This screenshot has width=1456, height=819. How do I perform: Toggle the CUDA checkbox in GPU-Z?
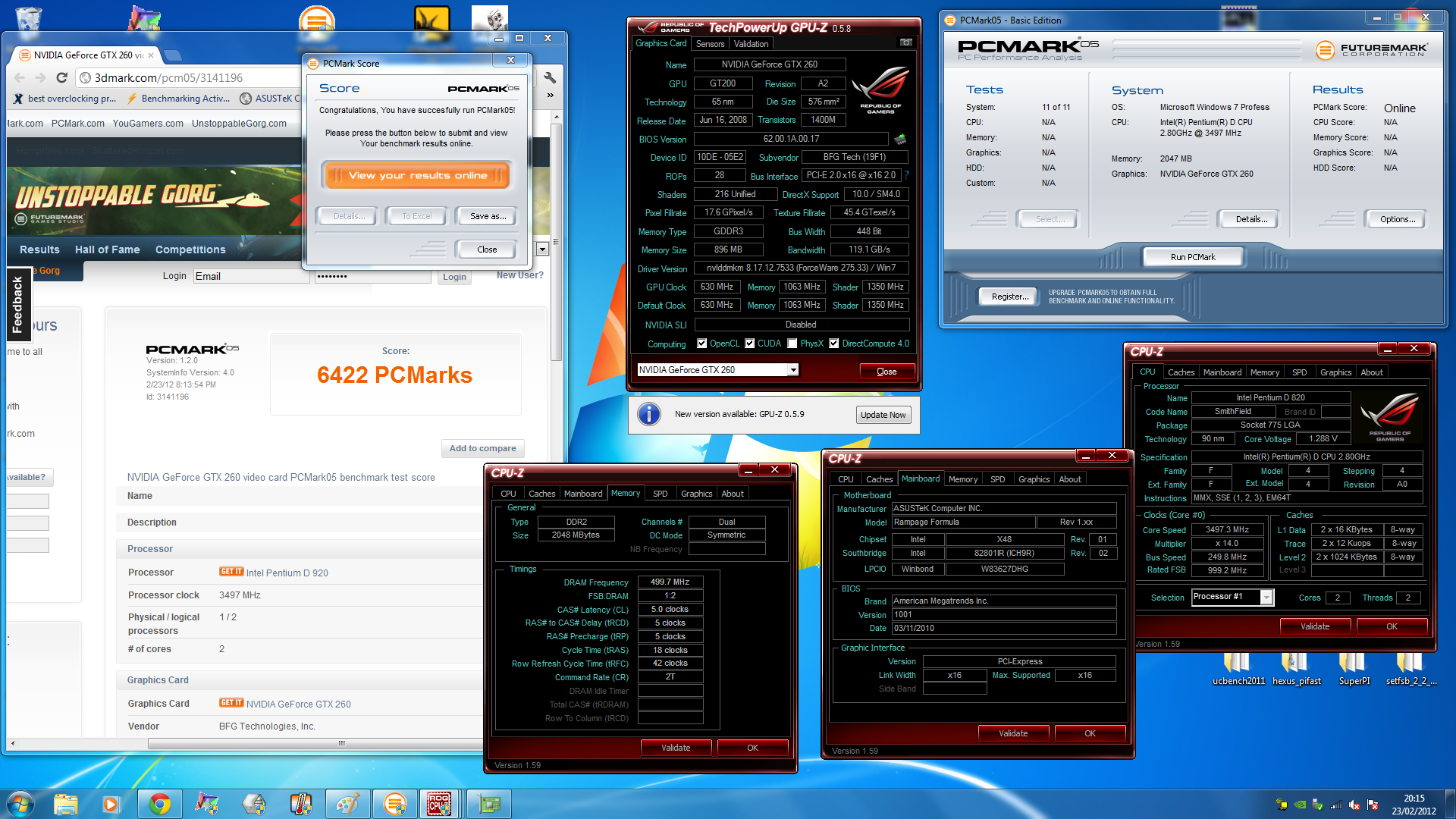click(749, 344)
